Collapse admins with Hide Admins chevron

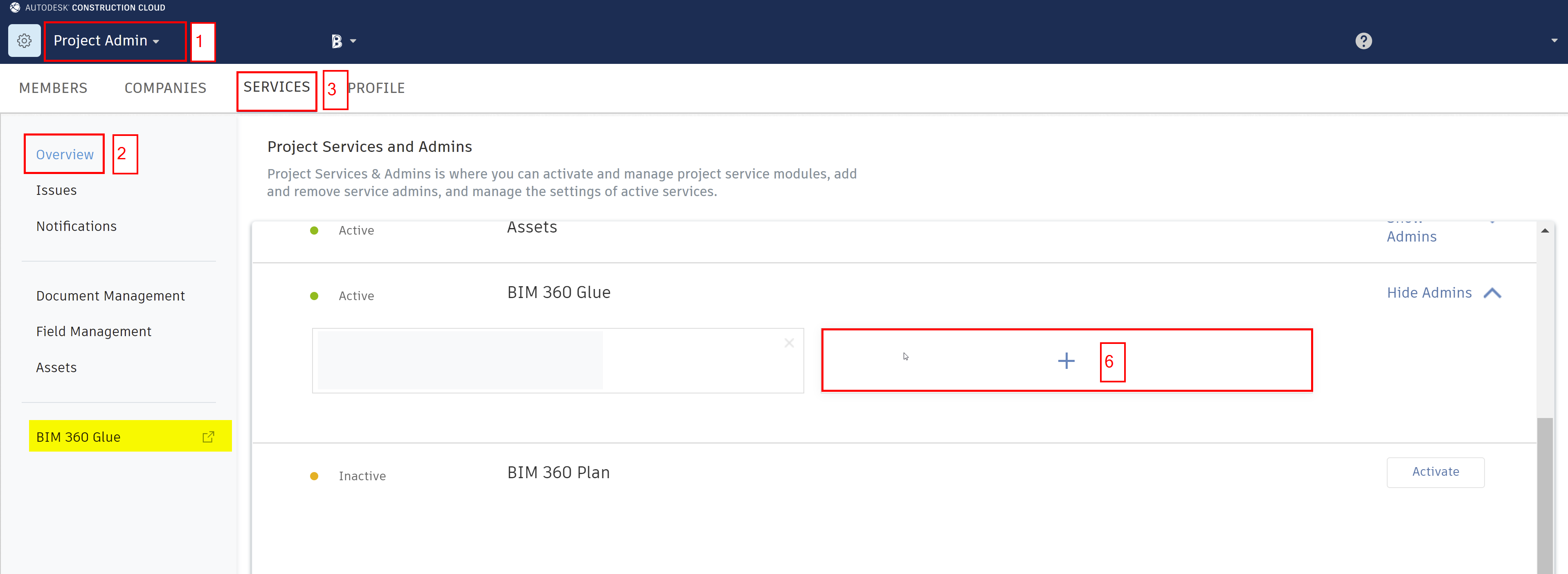[1492, 293]
